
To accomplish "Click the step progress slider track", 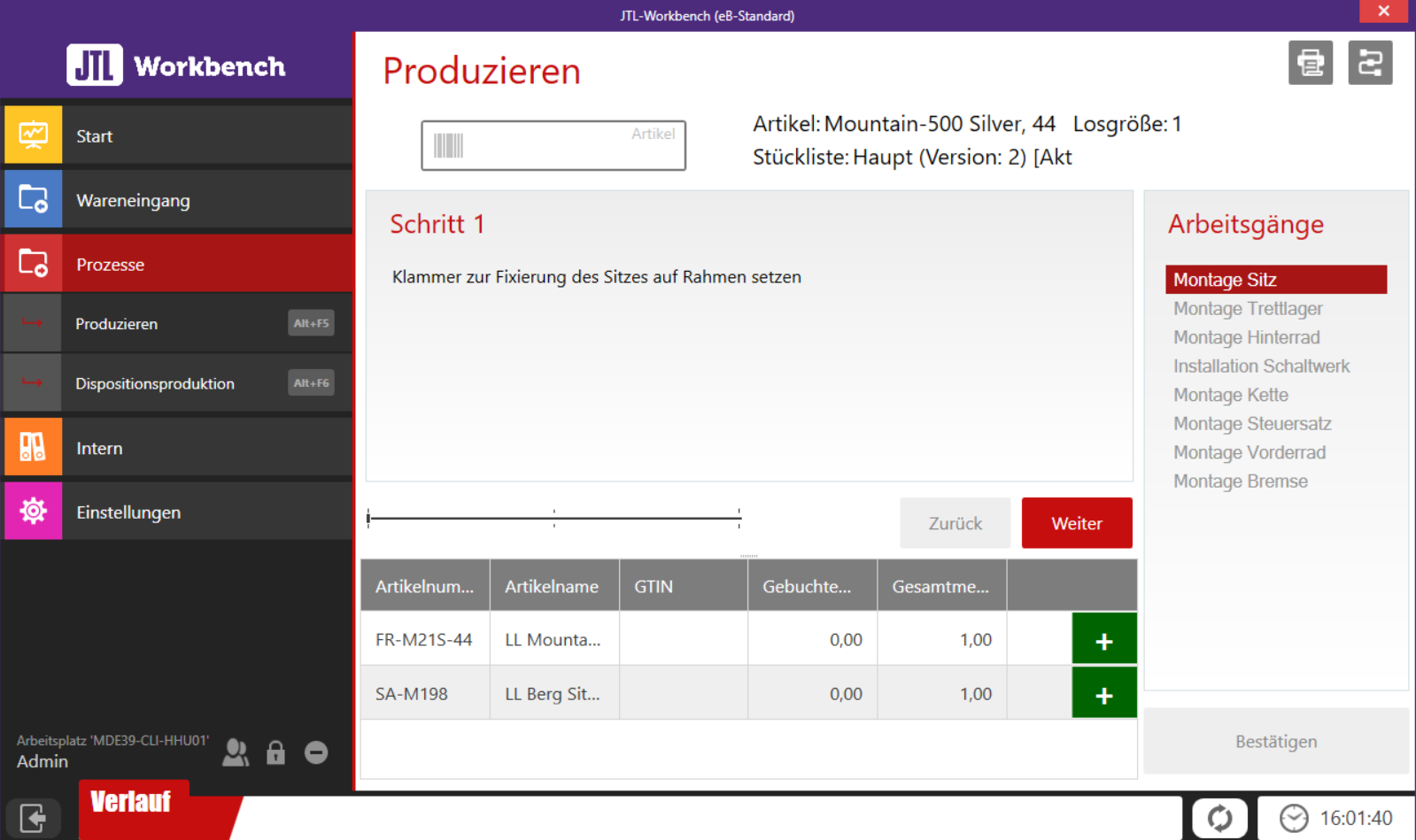I will [553, 518].
